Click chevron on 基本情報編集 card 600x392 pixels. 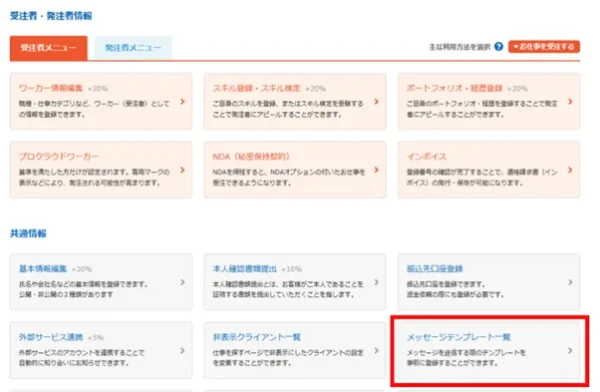coord(183,282)
